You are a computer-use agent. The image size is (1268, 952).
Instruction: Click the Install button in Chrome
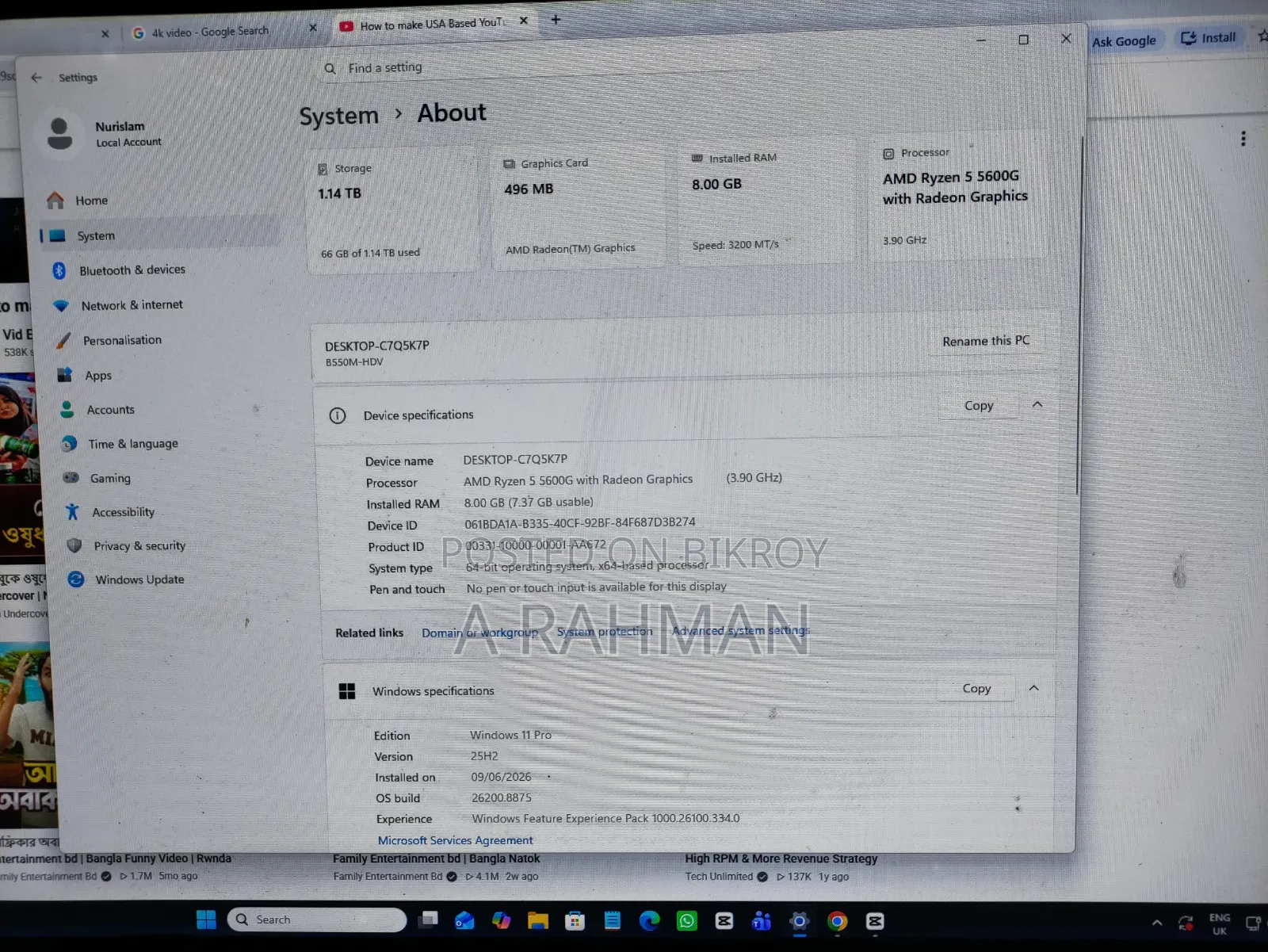click(x=1209, y=38)
